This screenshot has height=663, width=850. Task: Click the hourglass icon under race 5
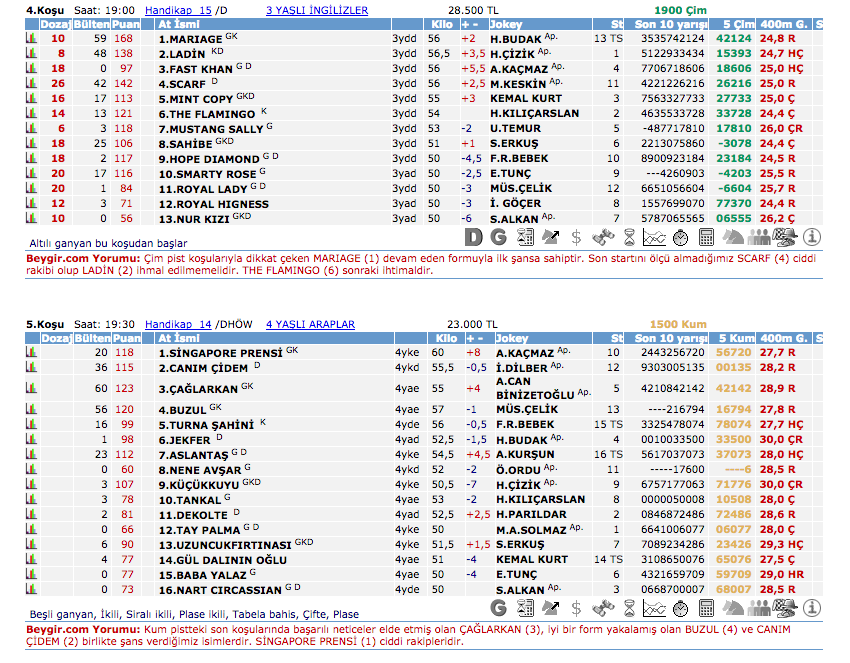tap(629, 608)
